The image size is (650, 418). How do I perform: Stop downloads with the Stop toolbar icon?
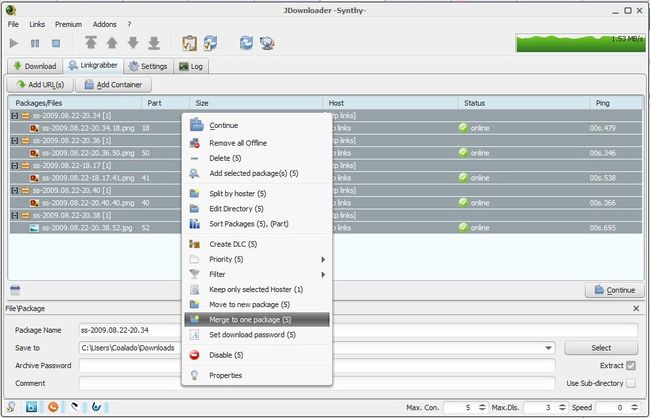[56, 43]
